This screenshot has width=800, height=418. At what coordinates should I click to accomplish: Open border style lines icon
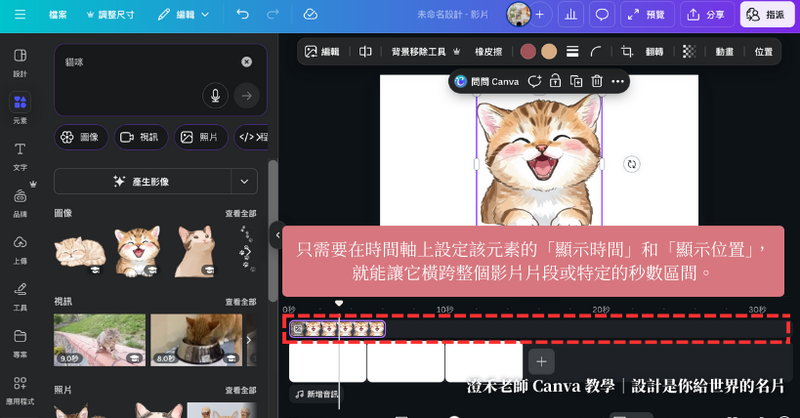click(x=572, y=52)
